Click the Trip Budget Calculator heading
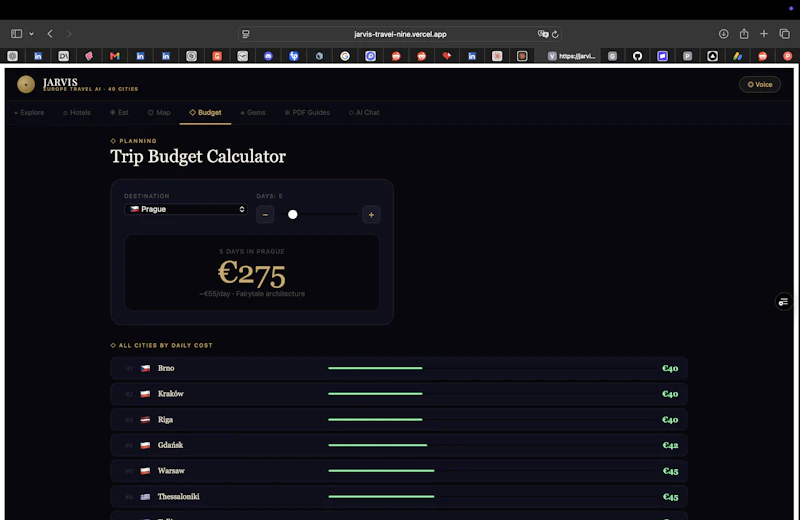Image resolution: width=800 pixels, height=520 pixels. [198, 156]
